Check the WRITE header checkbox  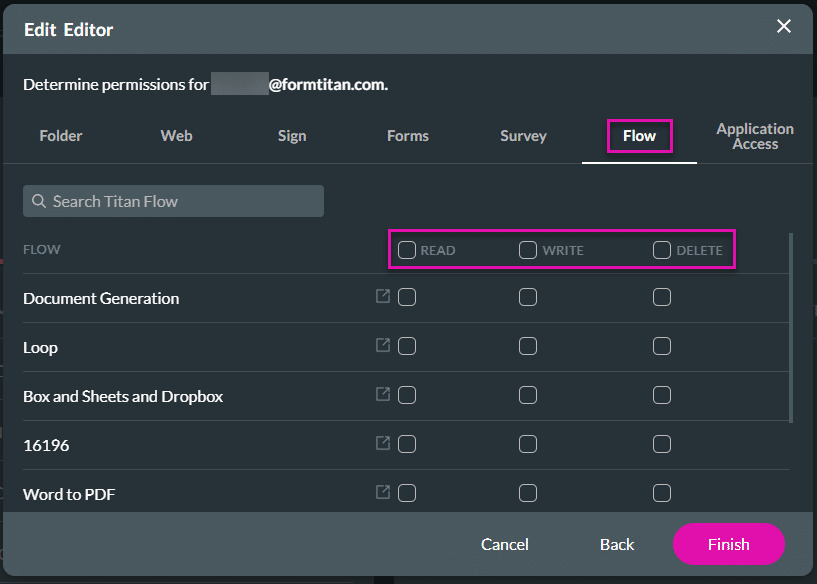point(528,250)
